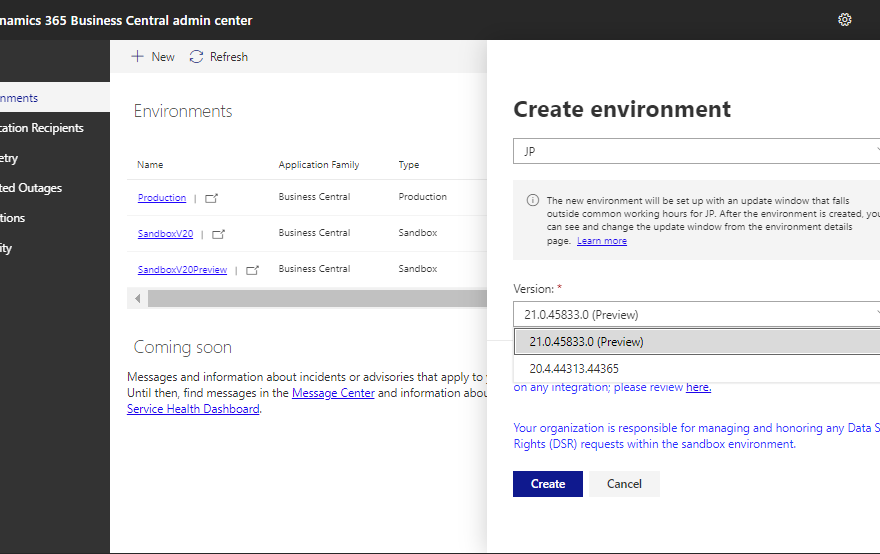
Task: Open Telemetry sidebar item
Action: click(x=54, y=158)
